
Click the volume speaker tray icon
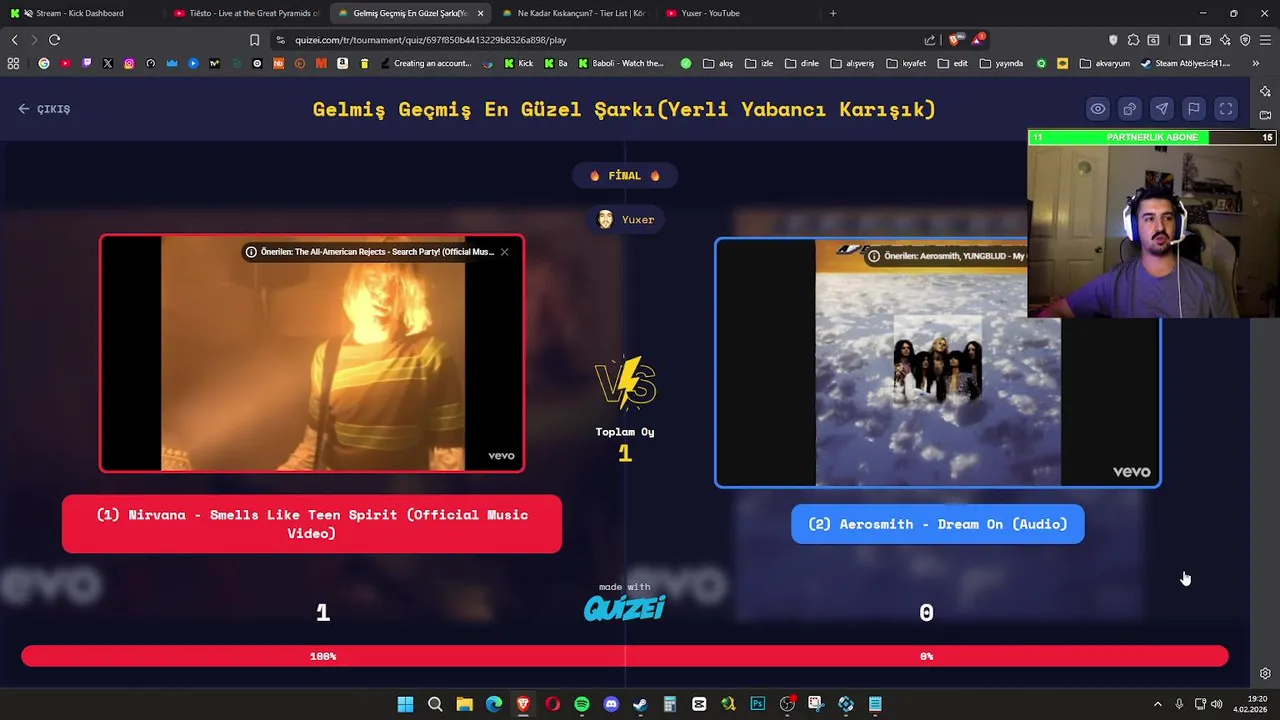tap(1216, 704)
